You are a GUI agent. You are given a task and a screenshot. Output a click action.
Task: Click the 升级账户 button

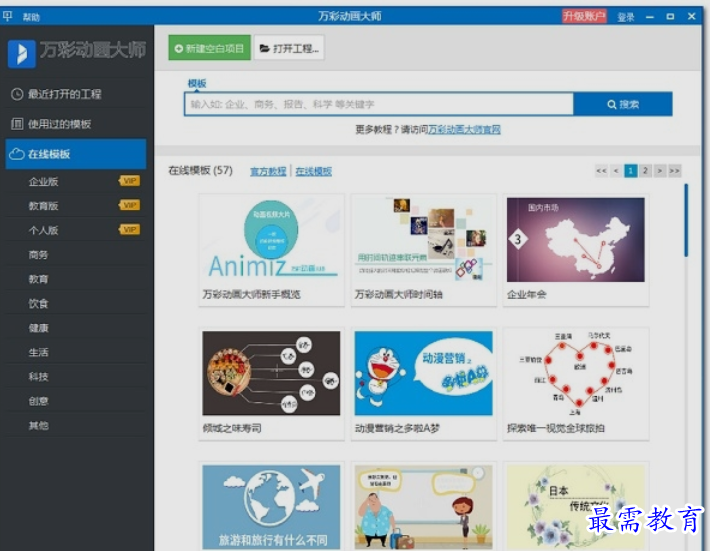click(x=584, y=17)
